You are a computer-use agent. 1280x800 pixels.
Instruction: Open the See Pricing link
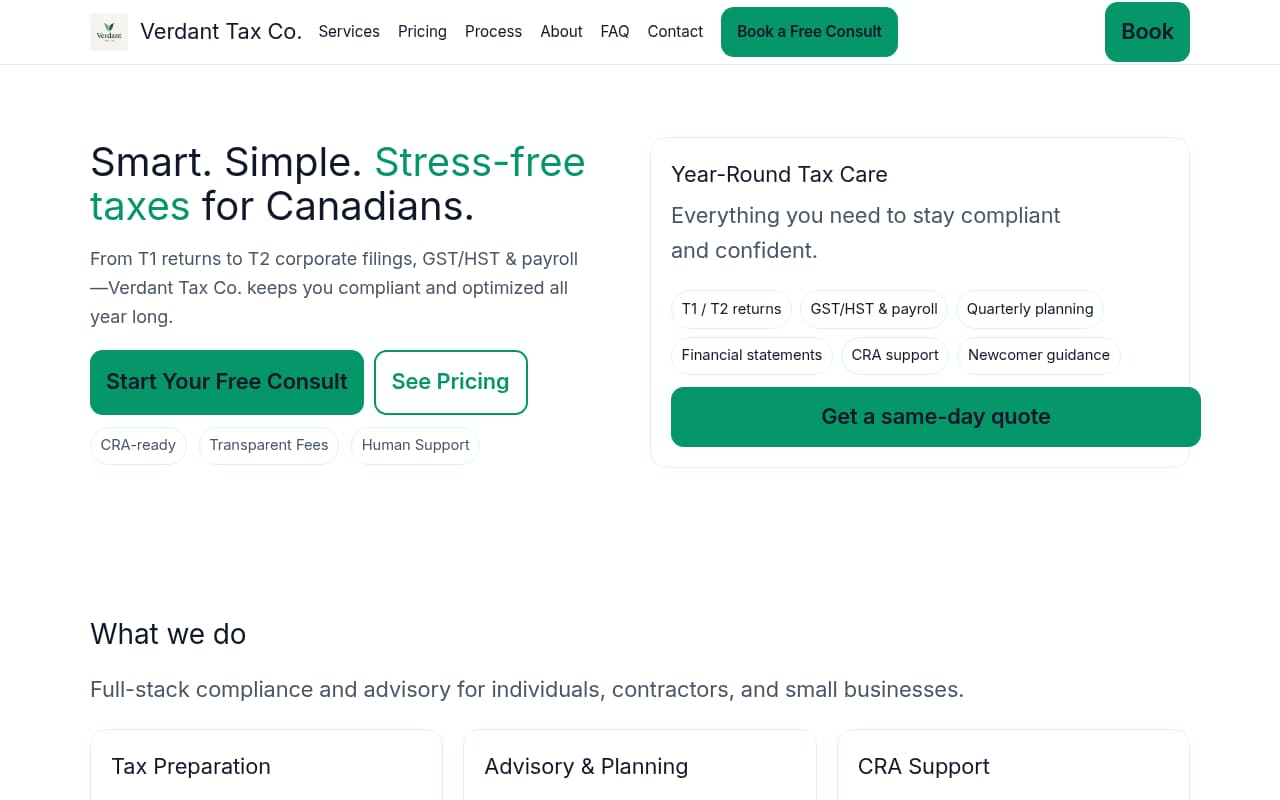(450, 382)
